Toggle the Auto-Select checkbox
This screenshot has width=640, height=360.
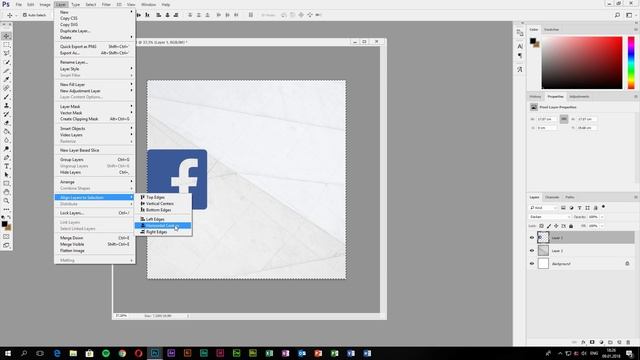[25, 15]
